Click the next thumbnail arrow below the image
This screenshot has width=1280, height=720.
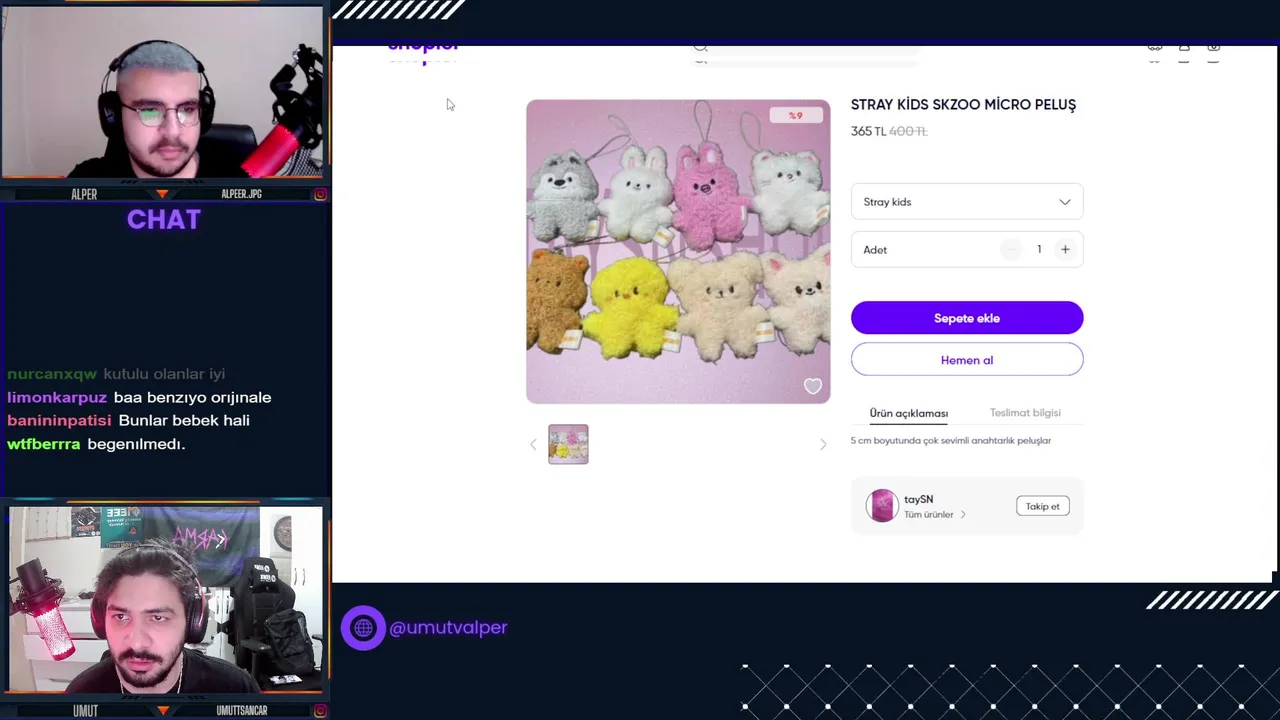(x=823, y=444)
